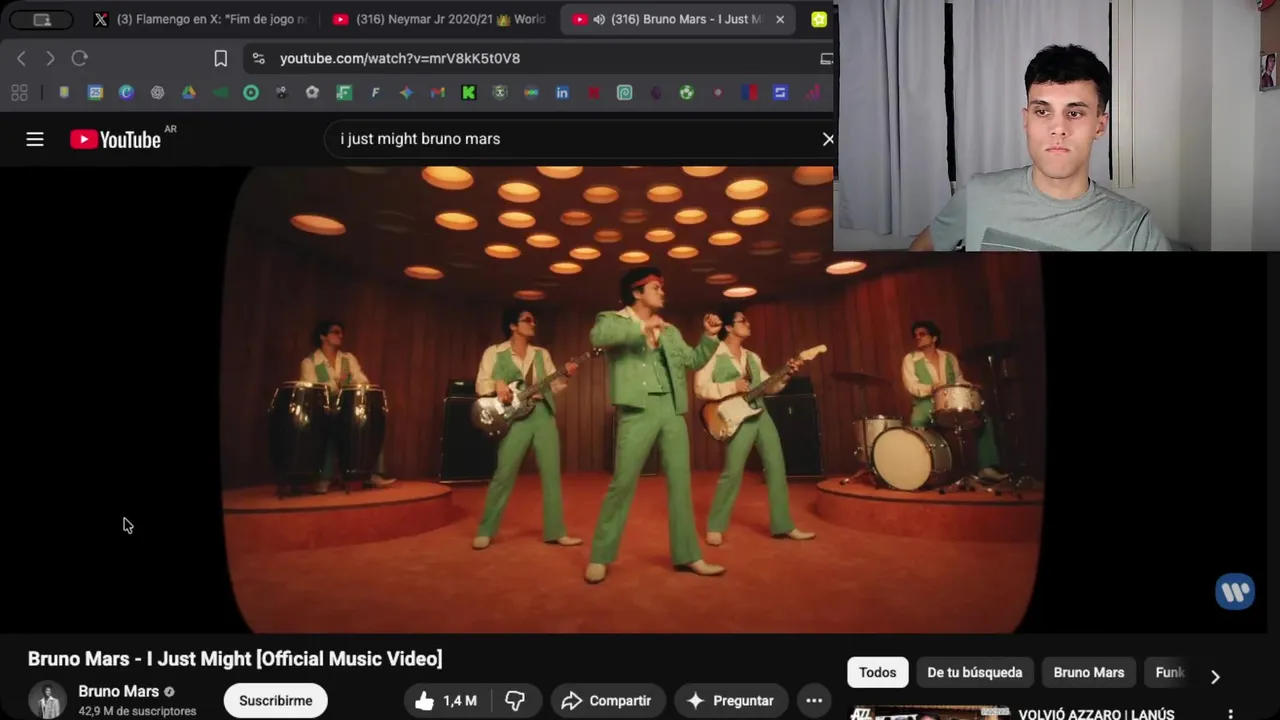Switch to the Flamengo en X tab
The height and width of the screenshot is (720, 1280).
(201, 19)
